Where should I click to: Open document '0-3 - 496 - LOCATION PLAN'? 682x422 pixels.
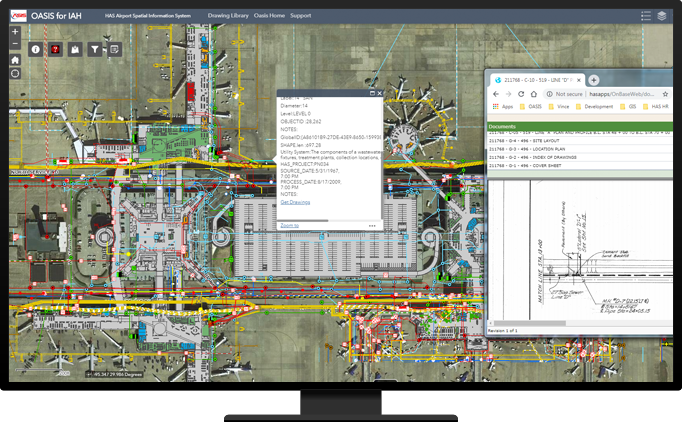[579, 149]
